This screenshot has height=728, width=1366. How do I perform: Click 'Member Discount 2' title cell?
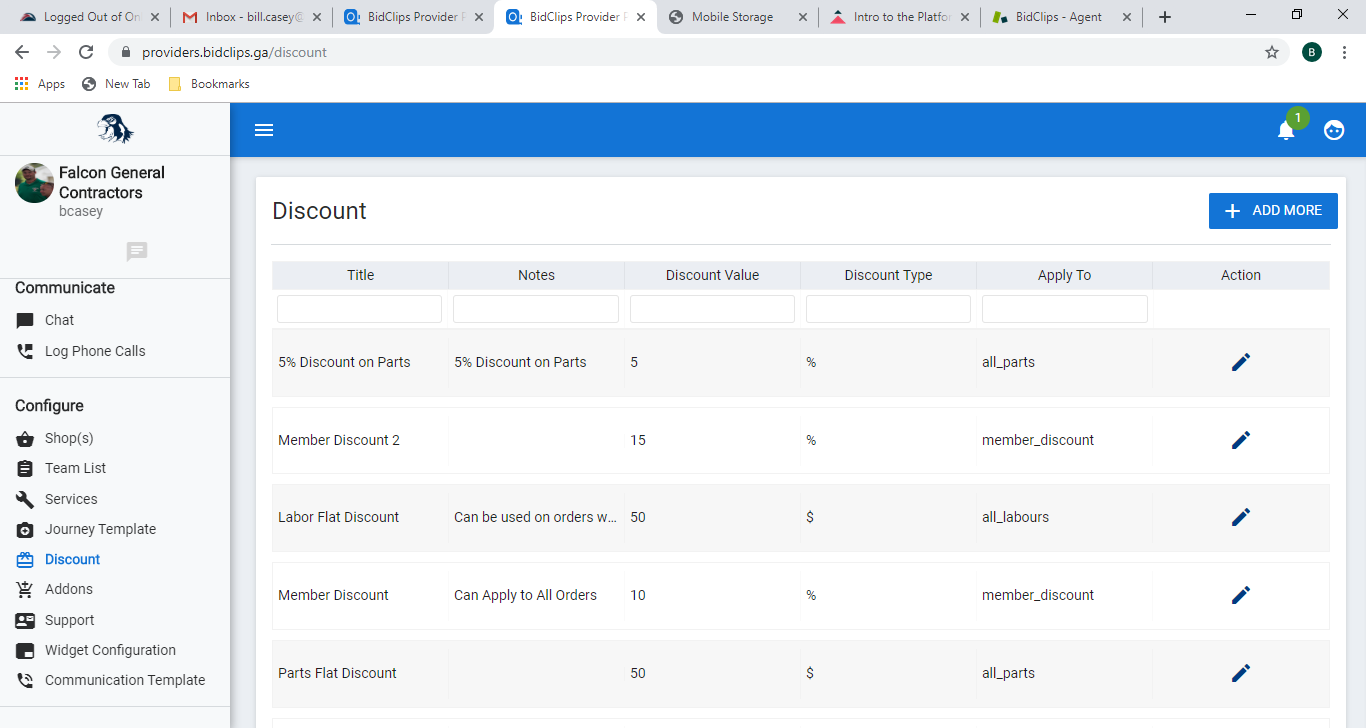(x=338, y=440)
